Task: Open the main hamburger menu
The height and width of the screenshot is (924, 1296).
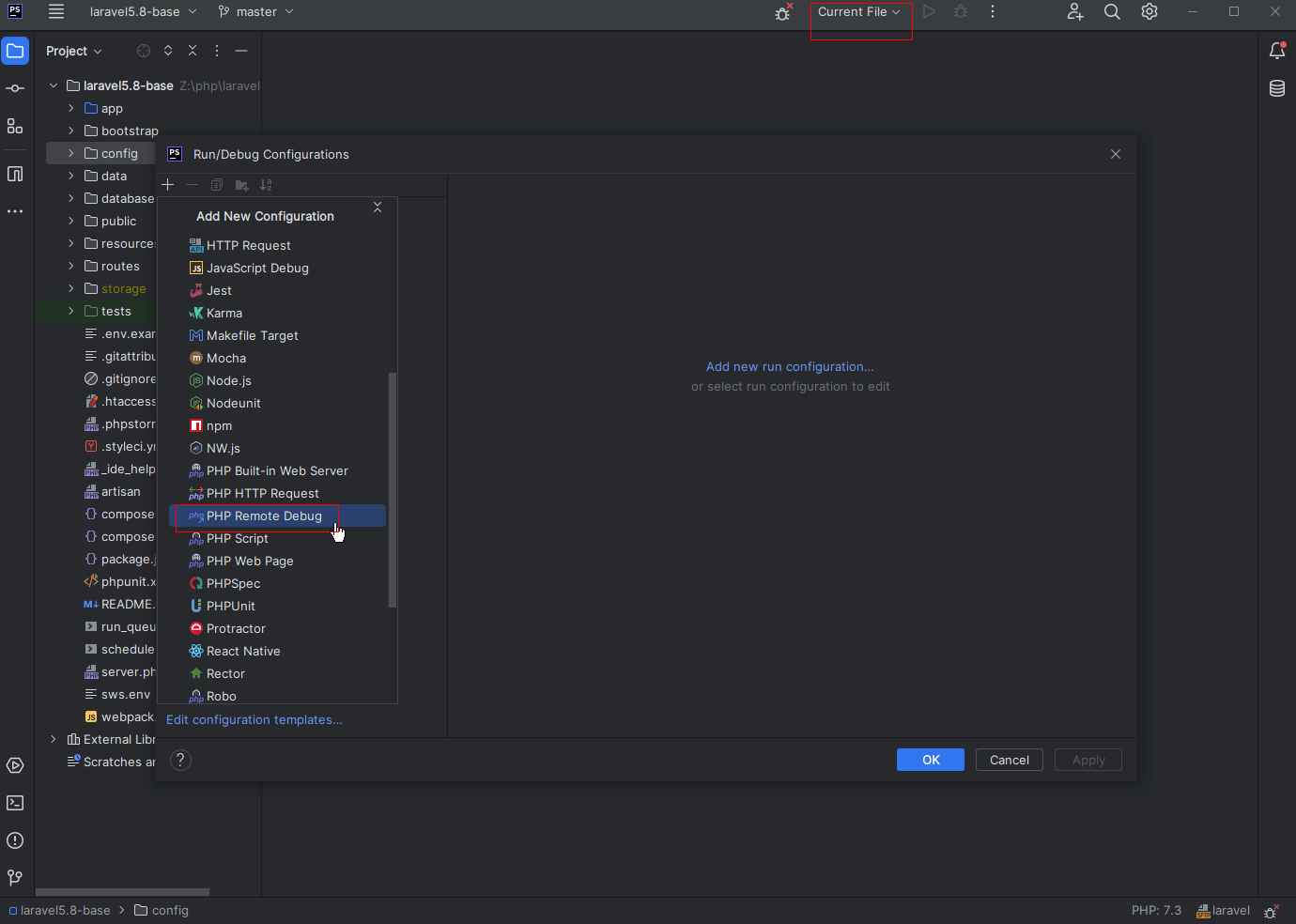Action: point(56,12)
